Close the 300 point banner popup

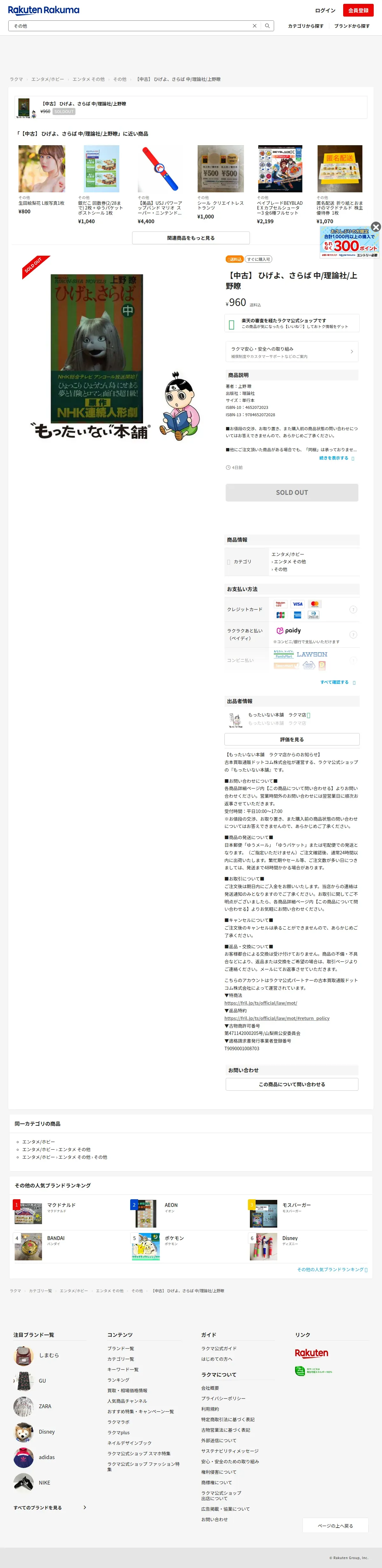(x=376, y=226)
